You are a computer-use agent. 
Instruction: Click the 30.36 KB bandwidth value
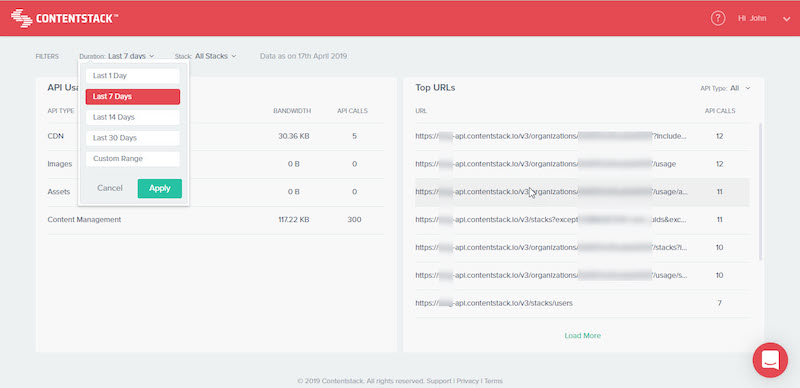coord(293,136)
